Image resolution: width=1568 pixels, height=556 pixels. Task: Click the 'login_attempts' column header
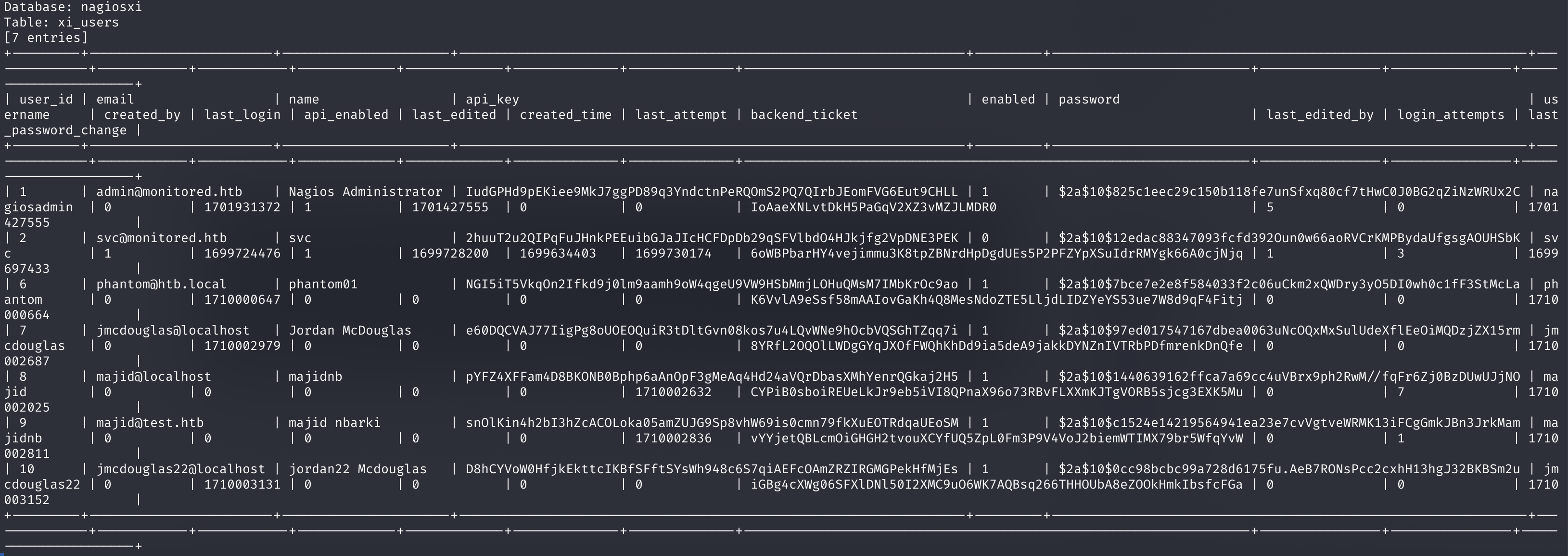(1451, 115)
